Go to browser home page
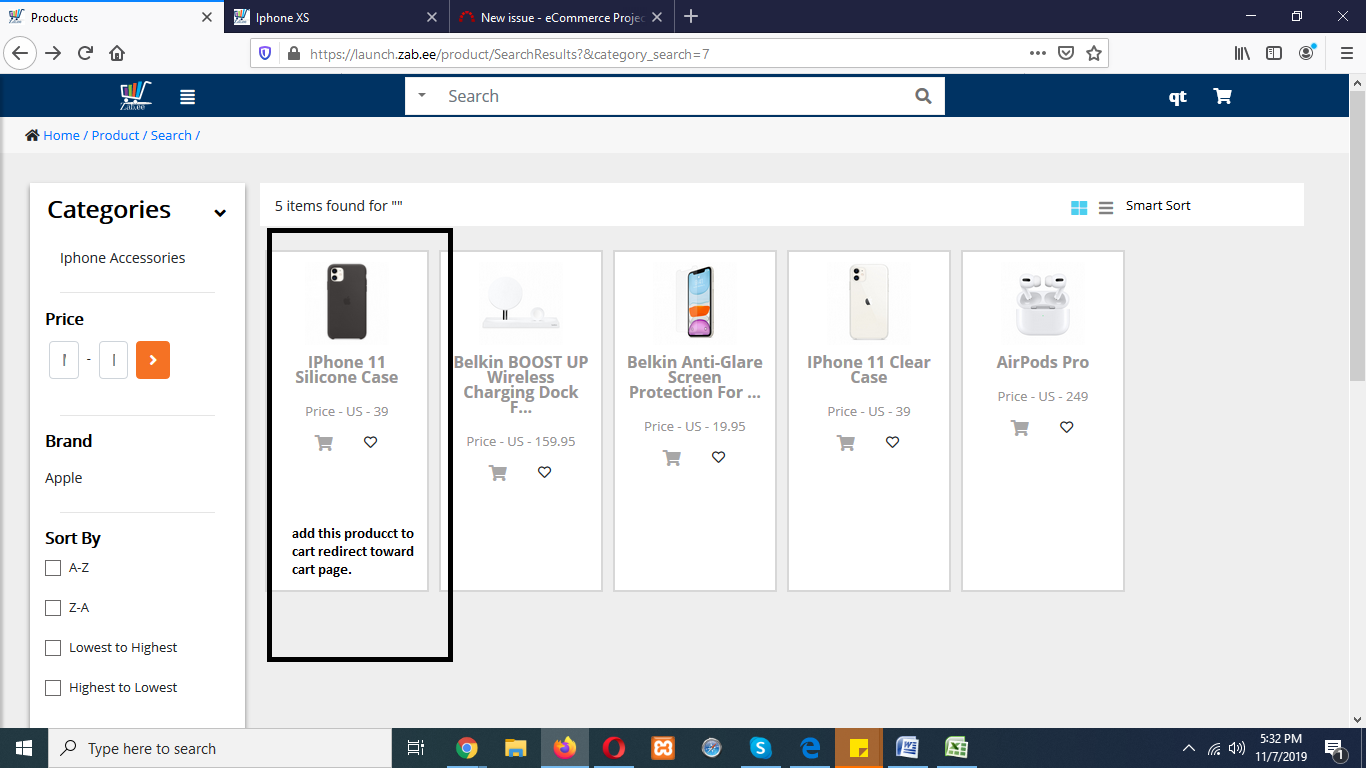This screenshot has width=1366, height=768. (117, 53)
